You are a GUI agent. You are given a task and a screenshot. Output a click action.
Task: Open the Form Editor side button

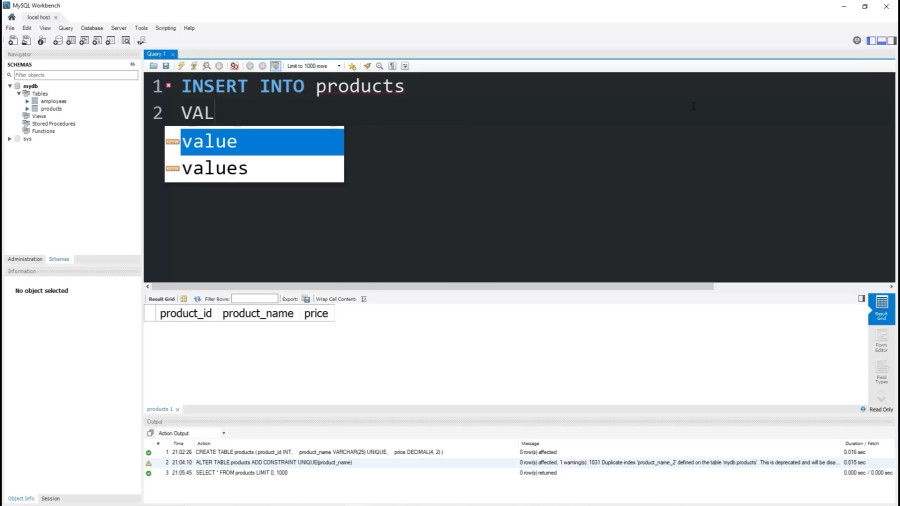[882, 341]
